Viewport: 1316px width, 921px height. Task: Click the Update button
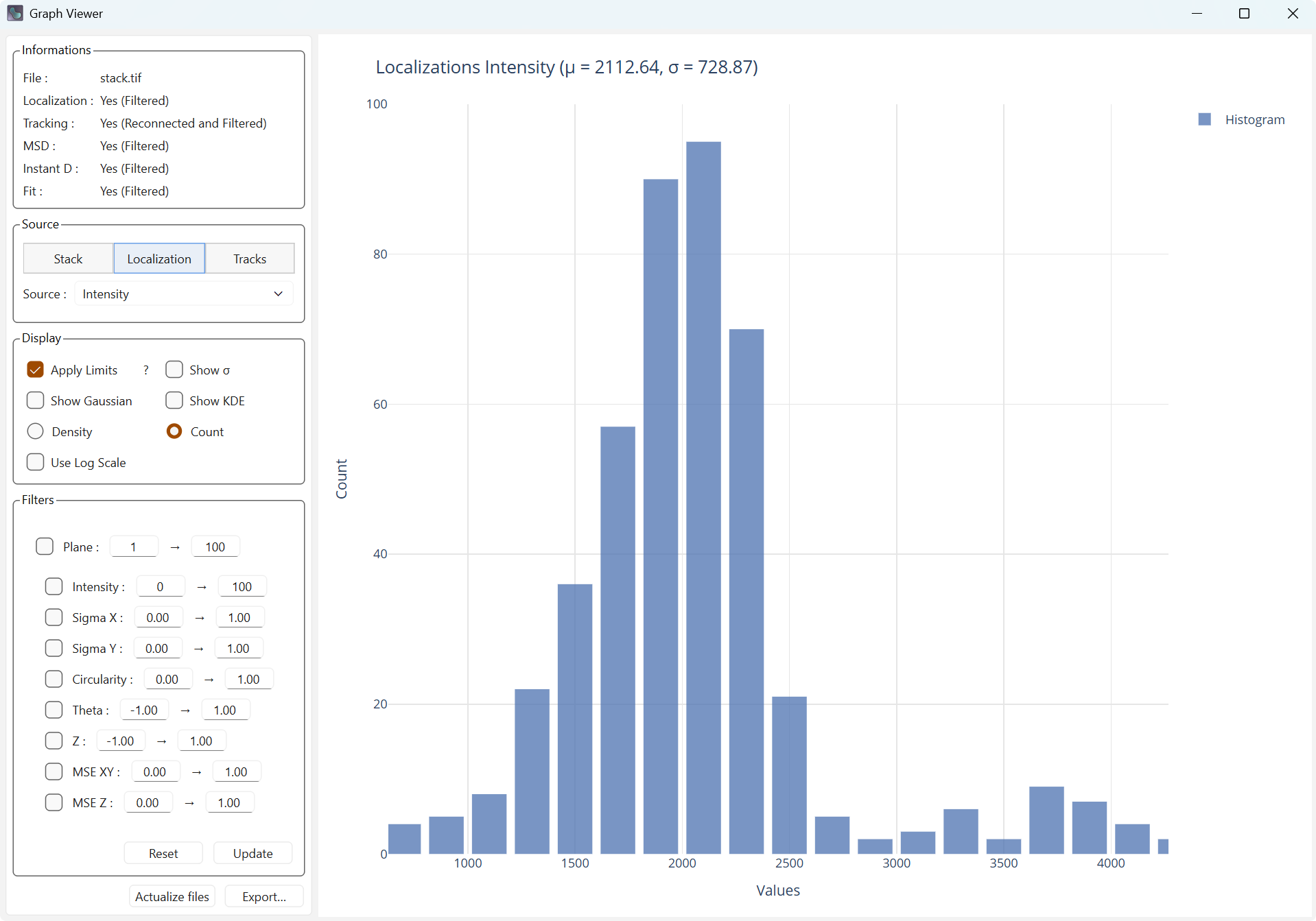coord(252,852)
